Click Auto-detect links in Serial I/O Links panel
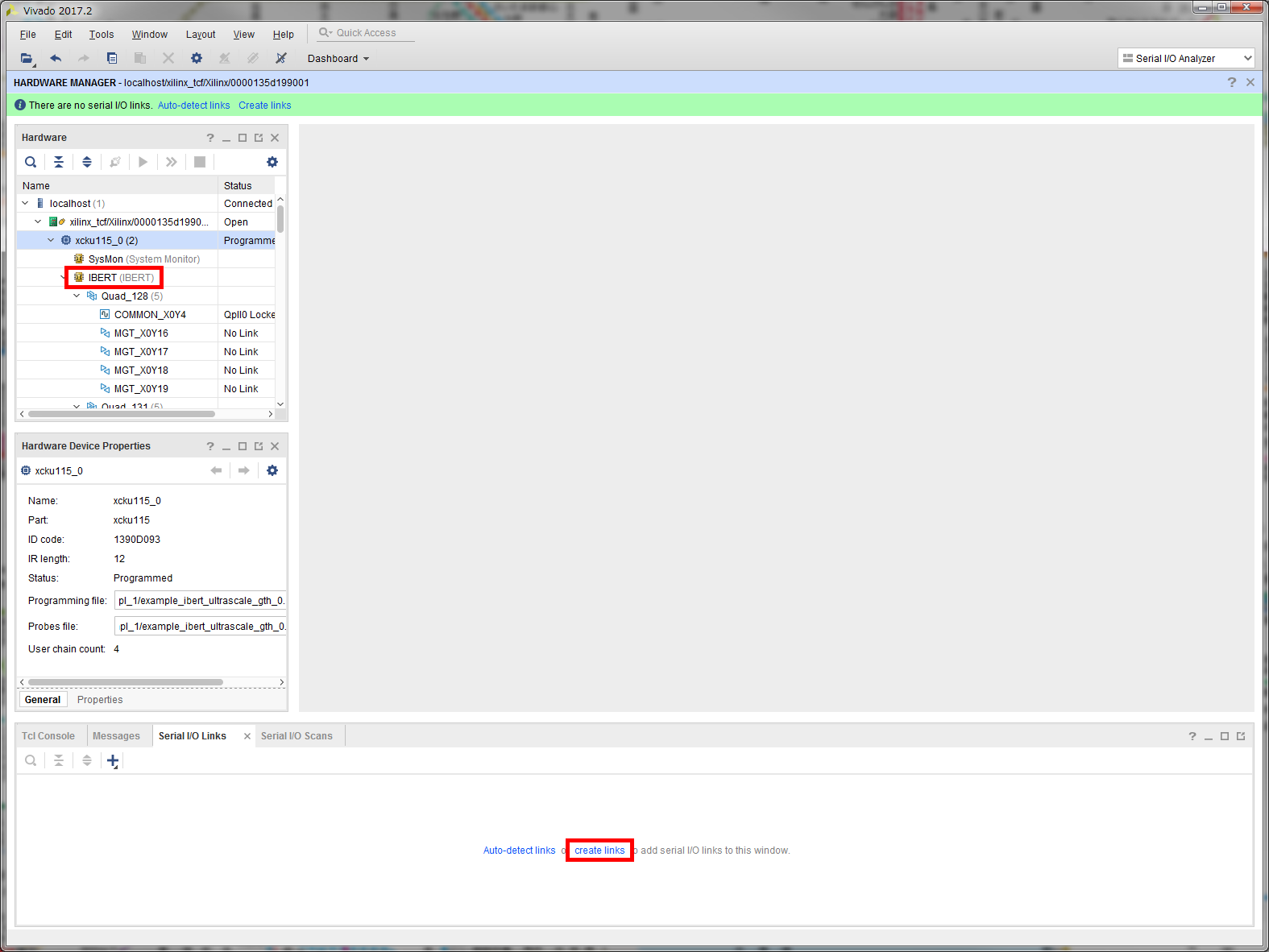1269x952 pixels. coord(519,851)
